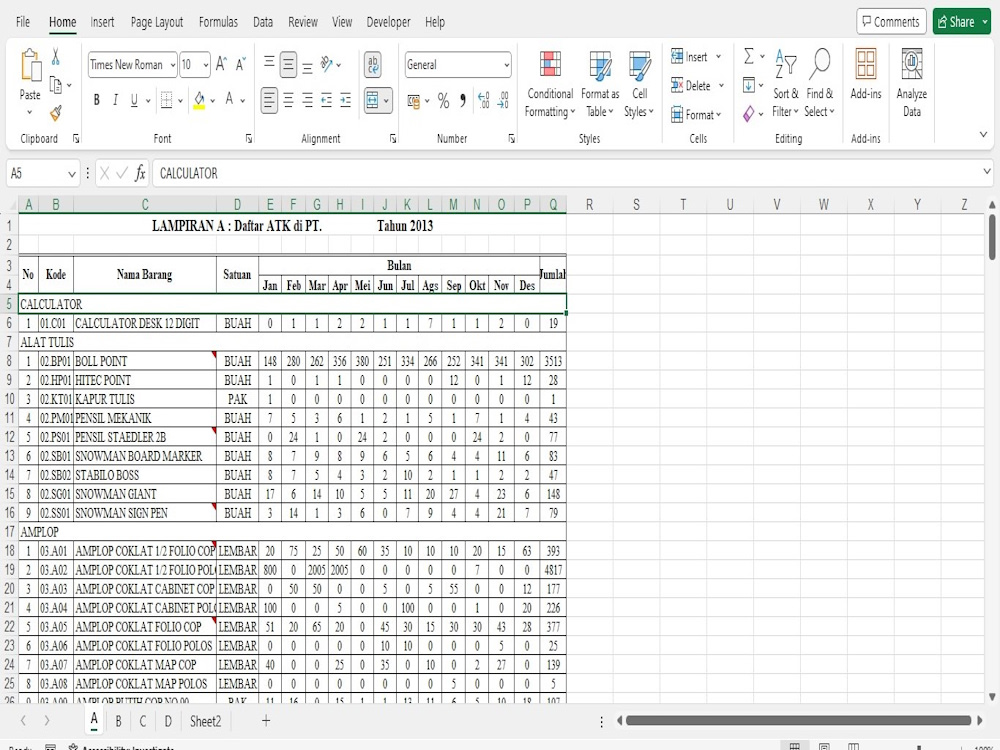Select column header R

pos(589,205)
